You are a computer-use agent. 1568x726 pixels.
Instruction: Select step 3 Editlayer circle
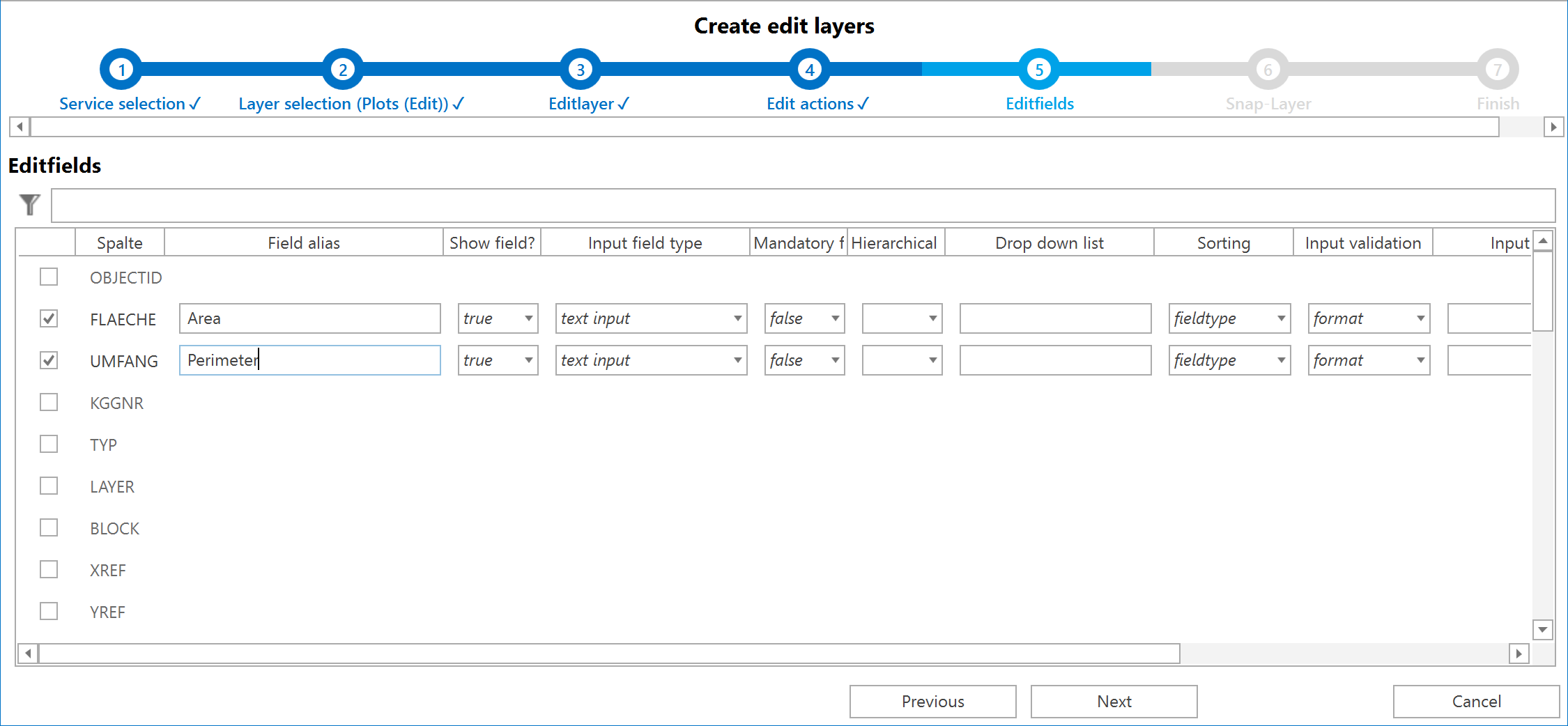581,68
